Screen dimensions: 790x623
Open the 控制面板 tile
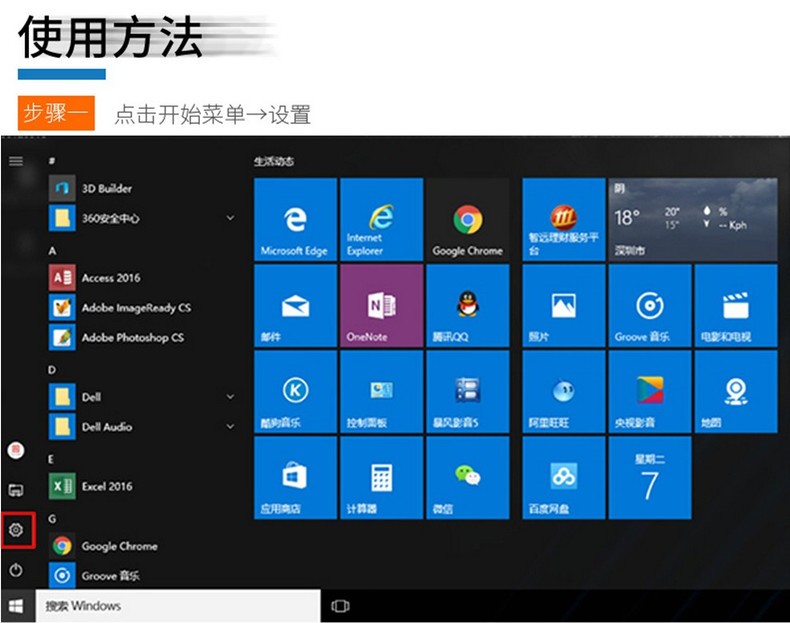pos(381,392)
